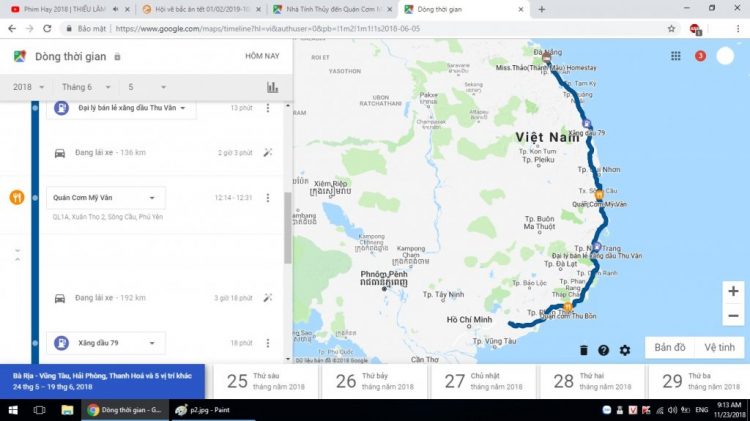Open timeline settings gear icon
Screen dimensions: 750x421
tap(625, 350)
